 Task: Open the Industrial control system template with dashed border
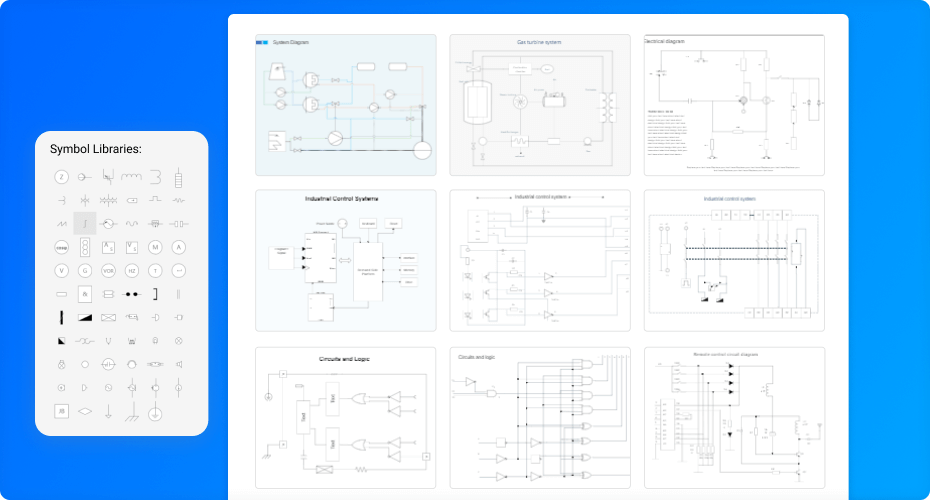click(x=734, y=260)
